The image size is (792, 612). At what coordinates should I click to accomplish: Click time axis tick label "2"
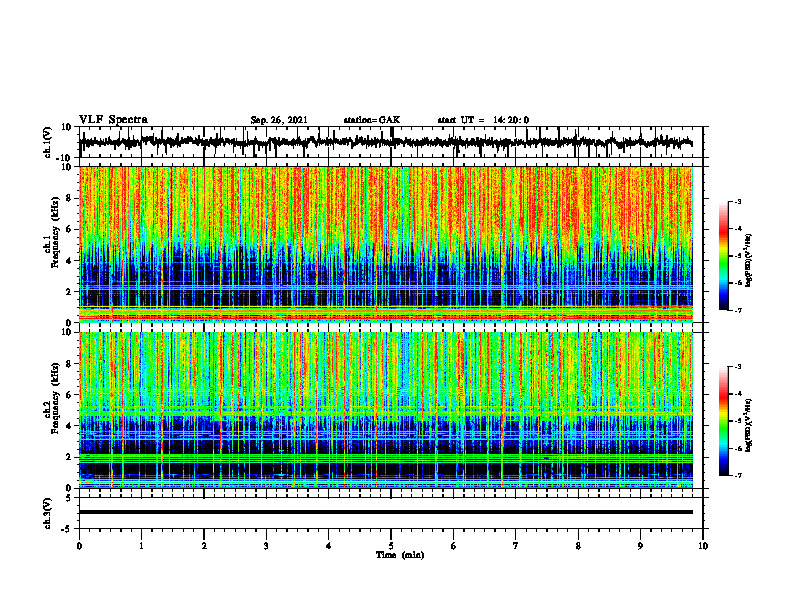(x=204, y=546)
